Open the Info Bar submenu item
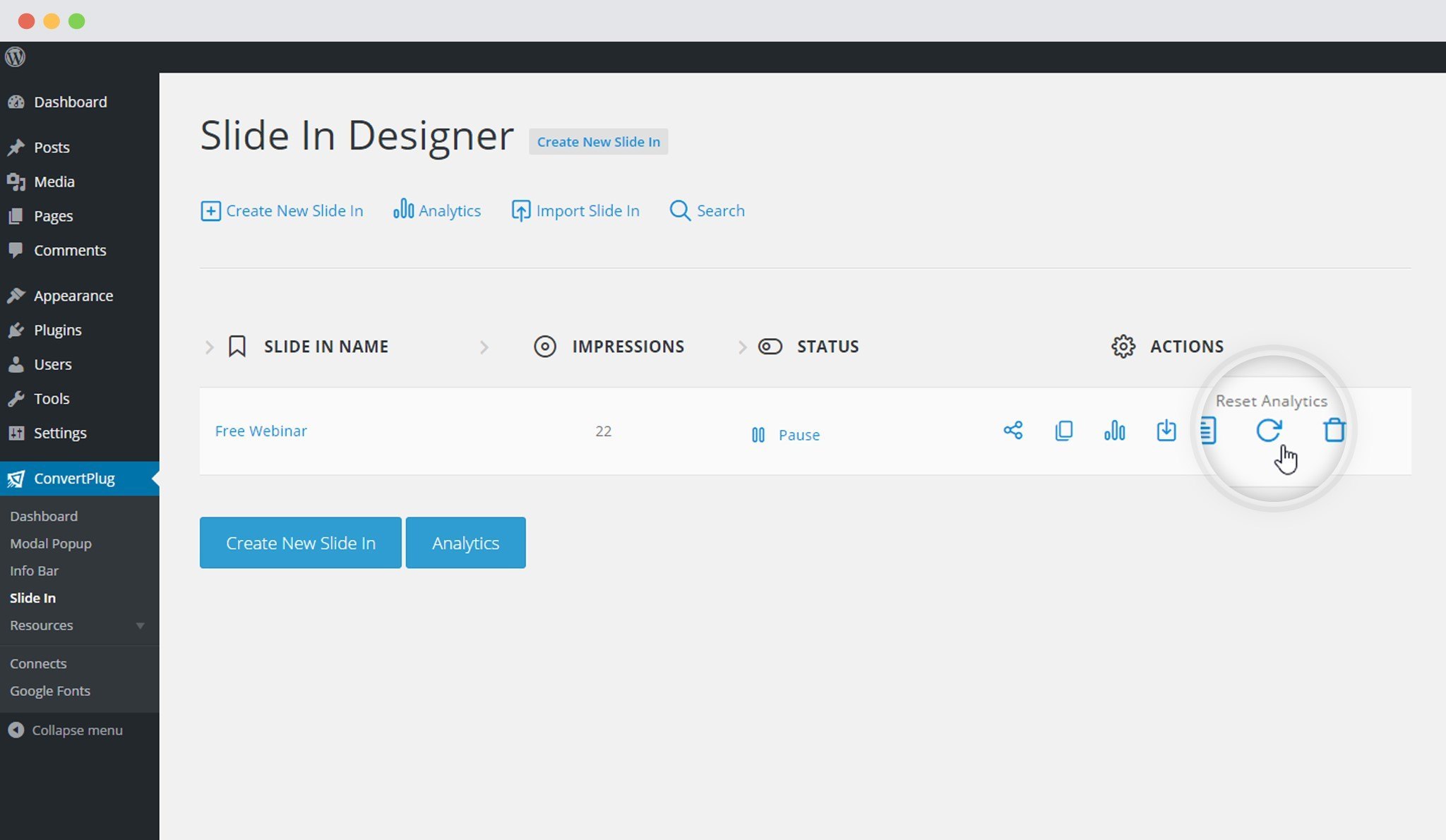This screenshot has height=840, width=1446. 34,570
